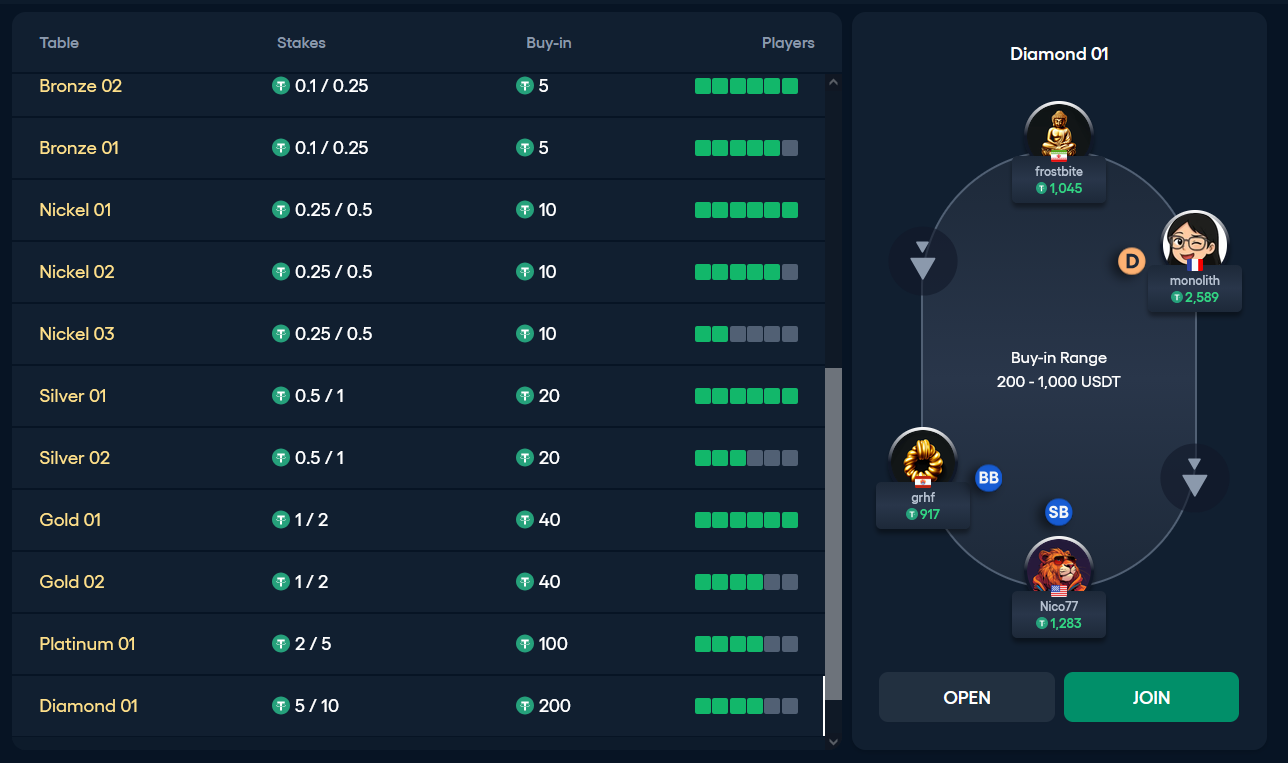Sort tables by Stakes column header

point(301,43)
